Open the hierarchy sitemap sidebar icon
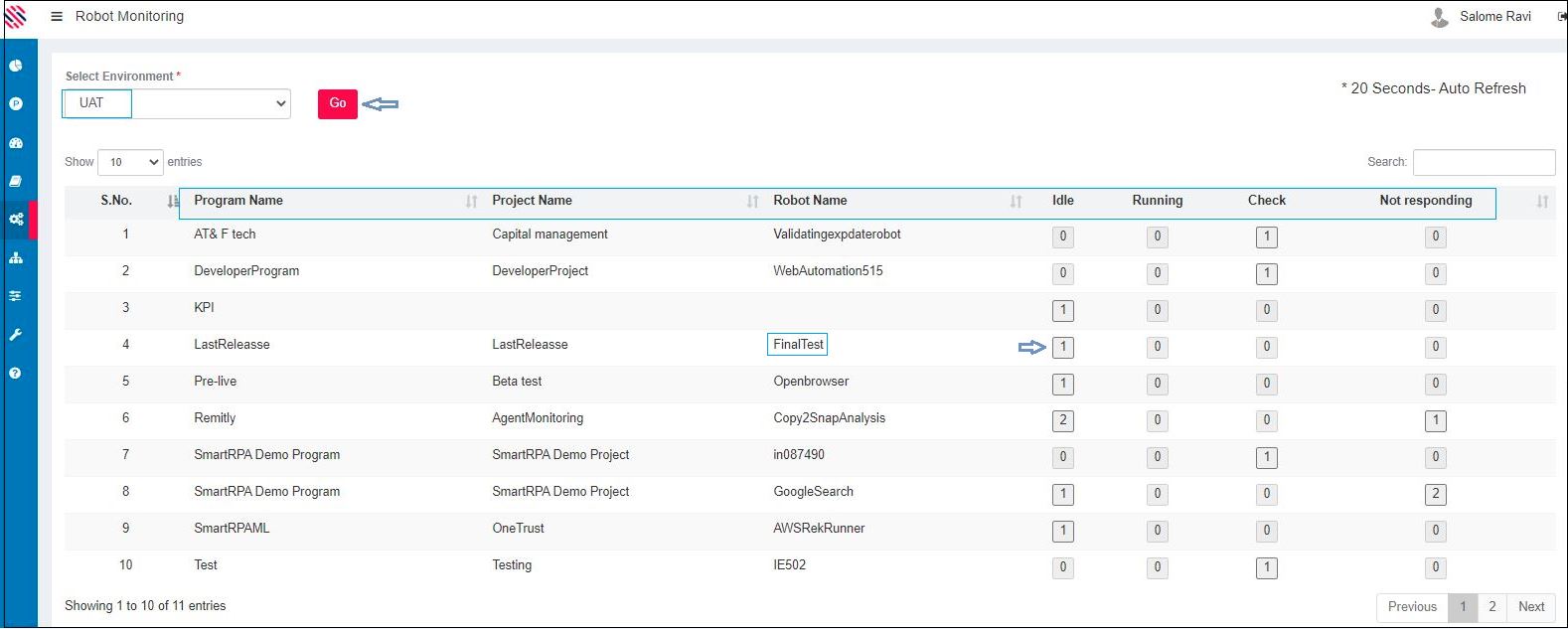1568x629 pixels. [16, 257]
